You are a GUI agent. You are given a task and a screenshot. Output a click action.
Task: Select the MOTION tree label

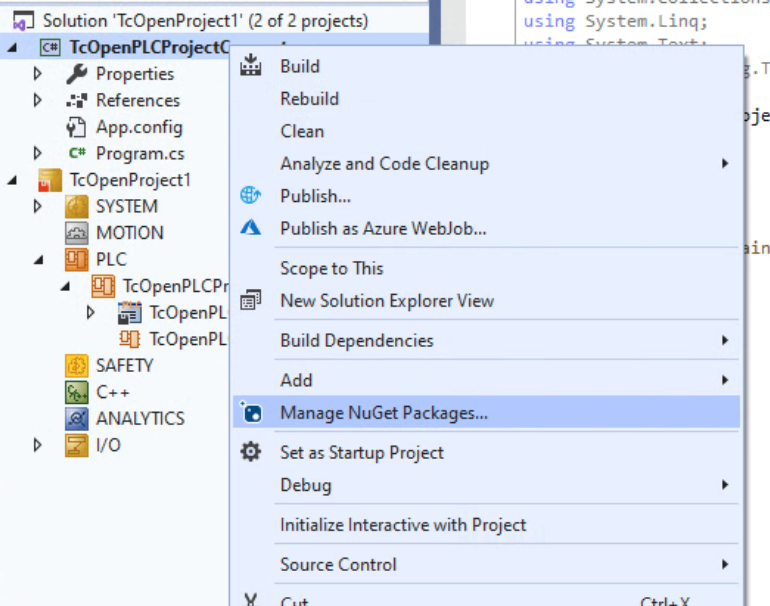pos(130,233)
